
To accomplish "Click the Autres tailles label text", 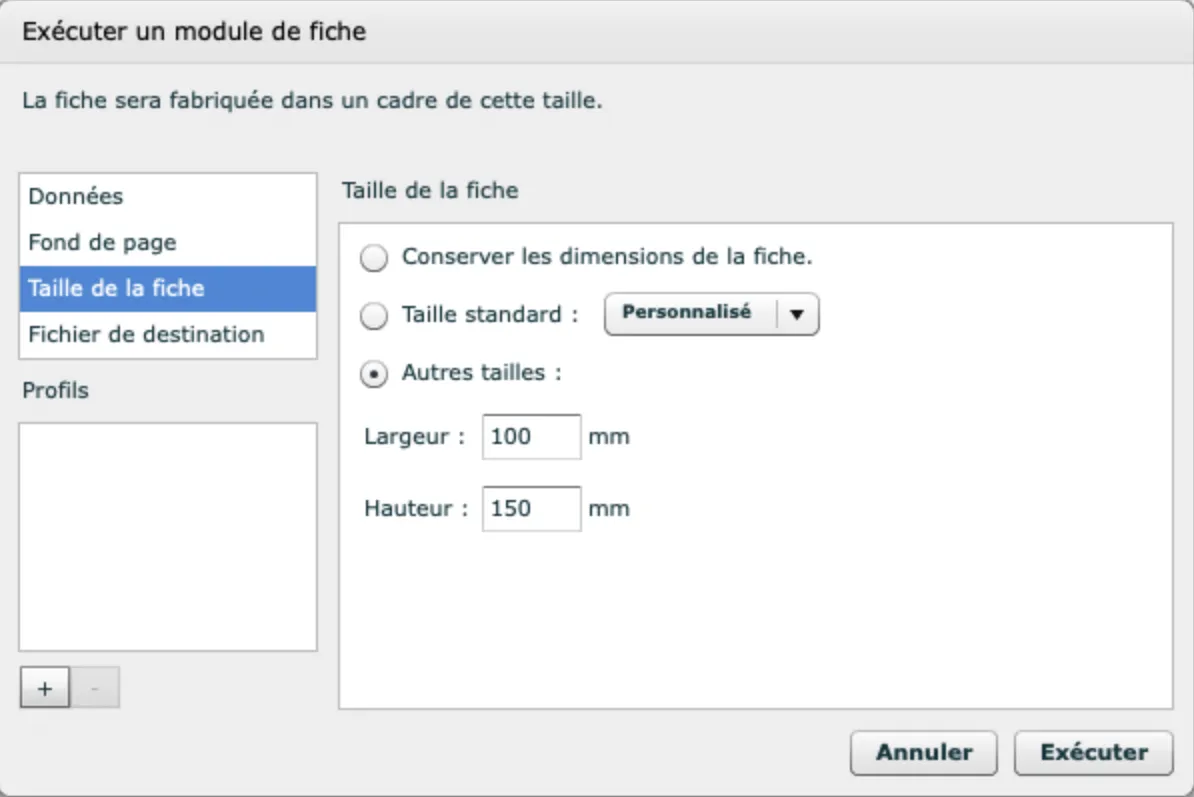I will tap(481, 372).
